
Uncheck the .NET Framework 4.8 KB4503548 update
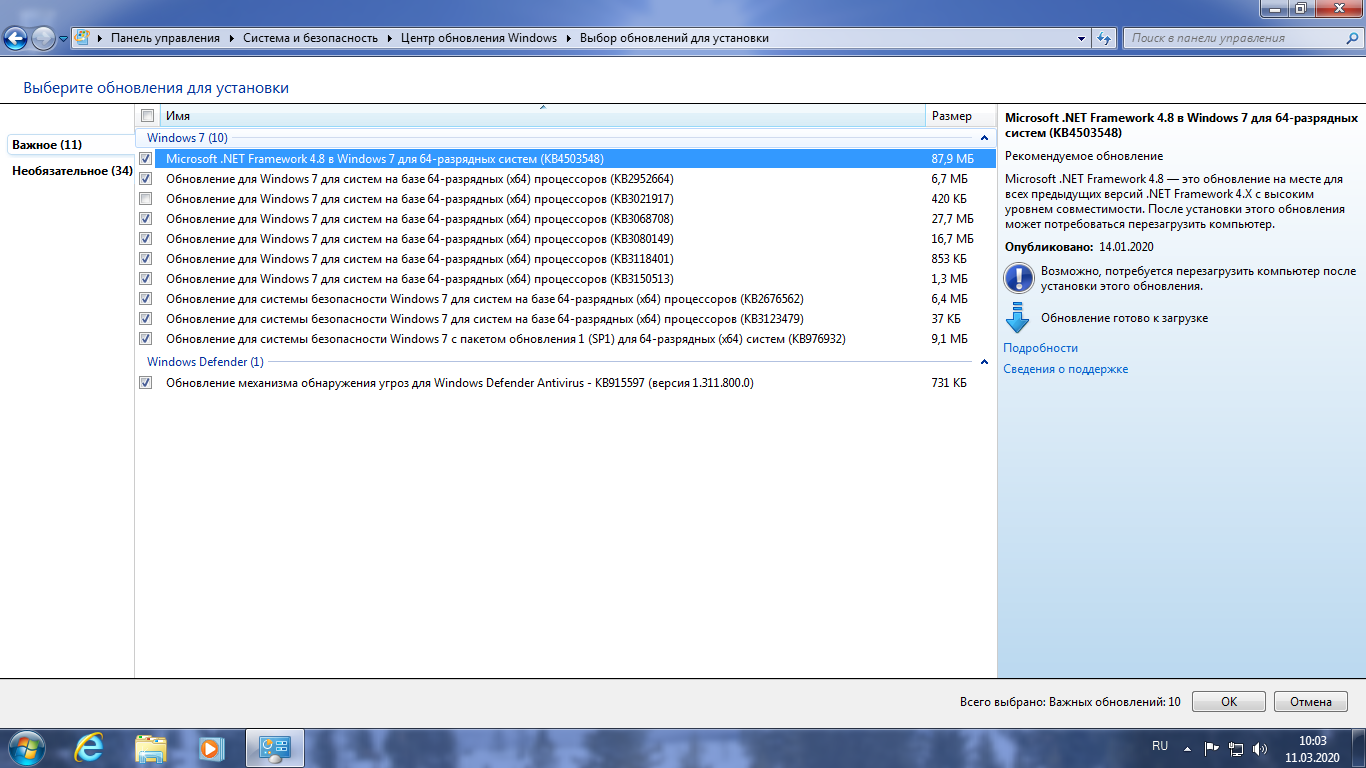pyautogui.click(x=146, y=158)
